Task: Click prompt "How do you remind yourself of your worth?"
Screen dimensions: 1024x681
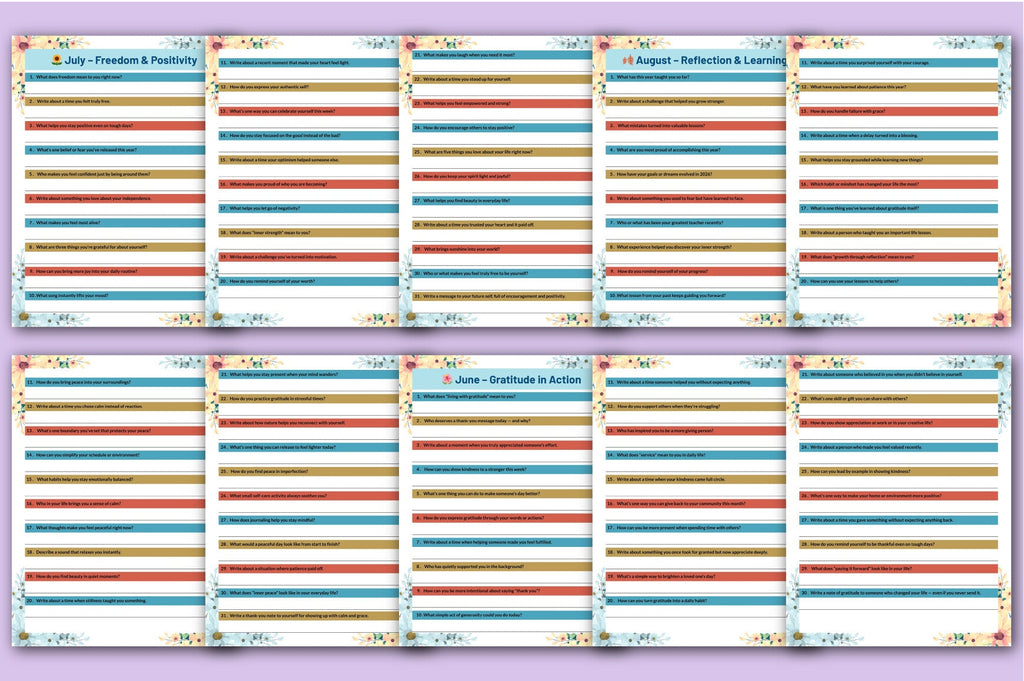Action: point(308,281)
